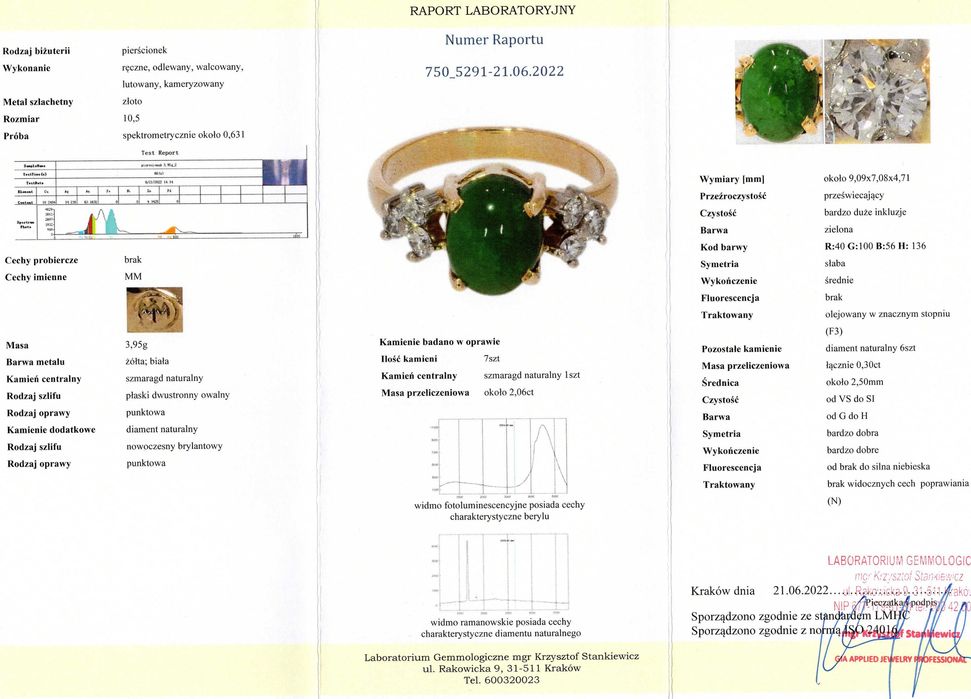Viewport: 971px width, 699px height.
Task: Click 'nowoczesny brylantowy' value
Action: click(175, 446)
